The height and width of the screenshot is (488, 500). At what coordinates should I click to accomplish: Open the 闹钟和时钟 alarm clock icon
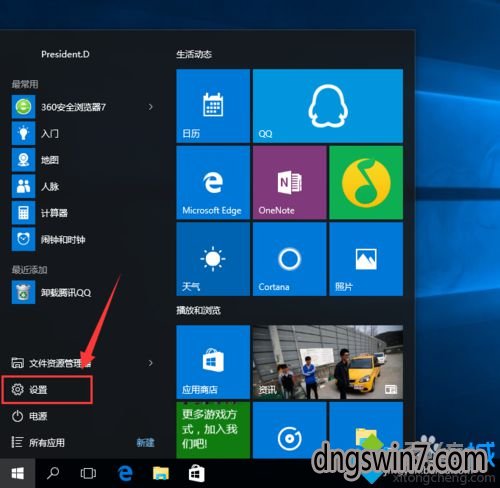[23, 239]
